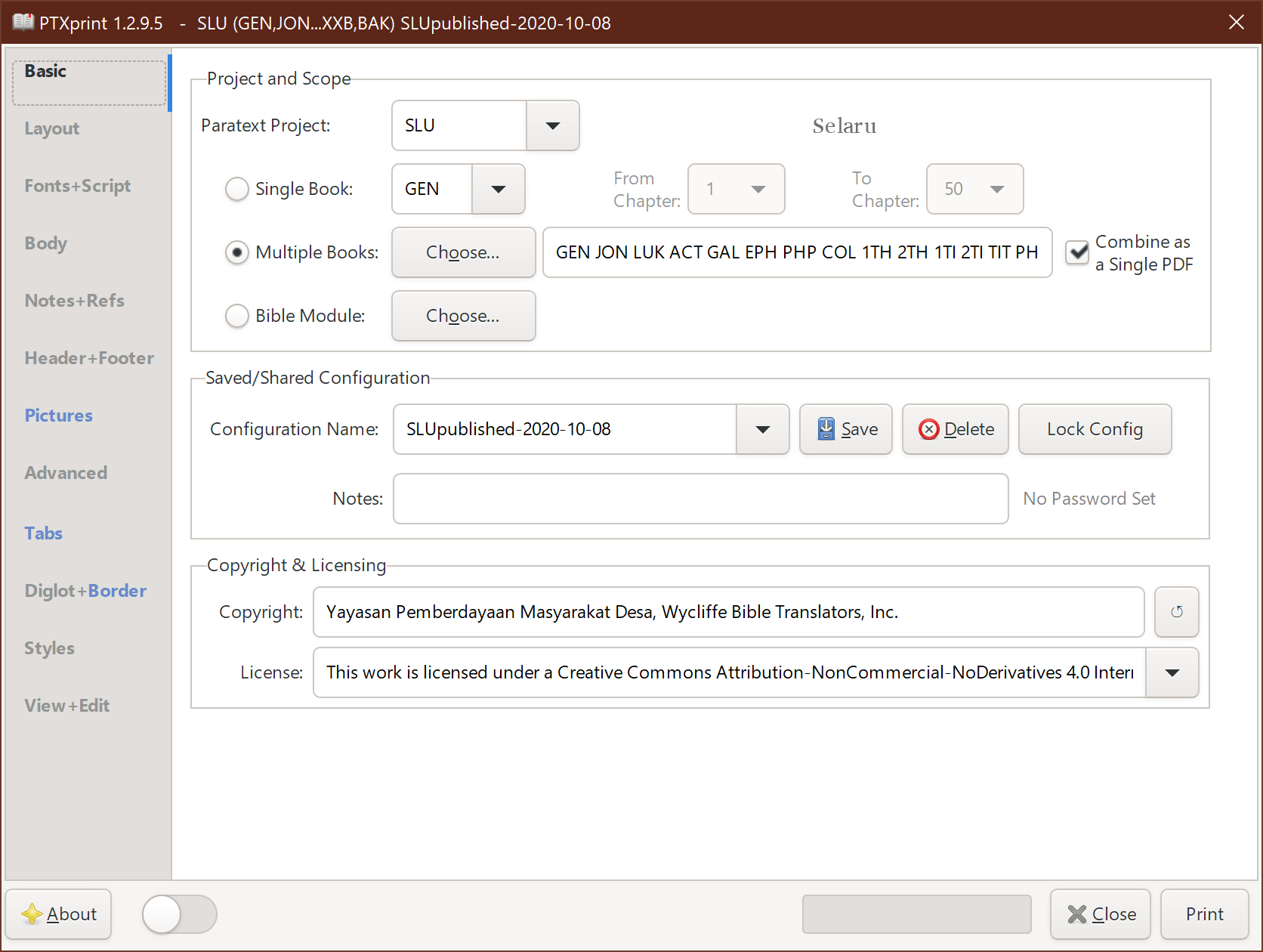Delete the SLUpublished configuration
1263x952 pixels.
955,429
